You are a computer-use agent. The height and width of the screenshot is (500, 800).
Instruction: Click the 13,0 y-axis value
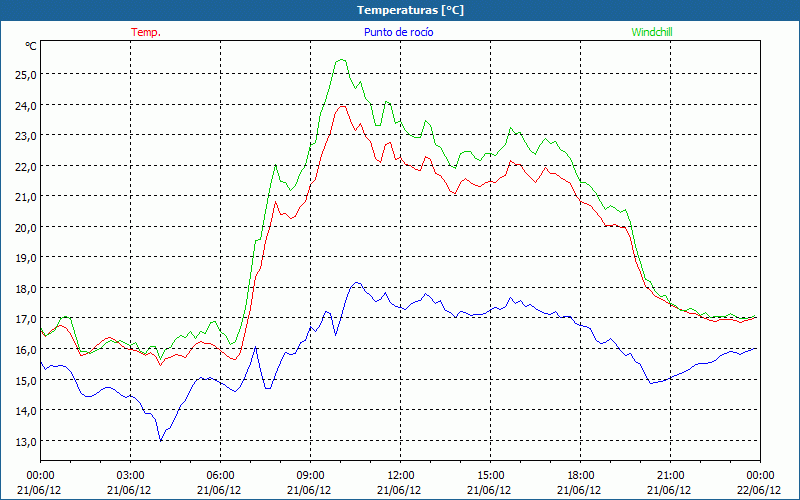click(25, 441)
